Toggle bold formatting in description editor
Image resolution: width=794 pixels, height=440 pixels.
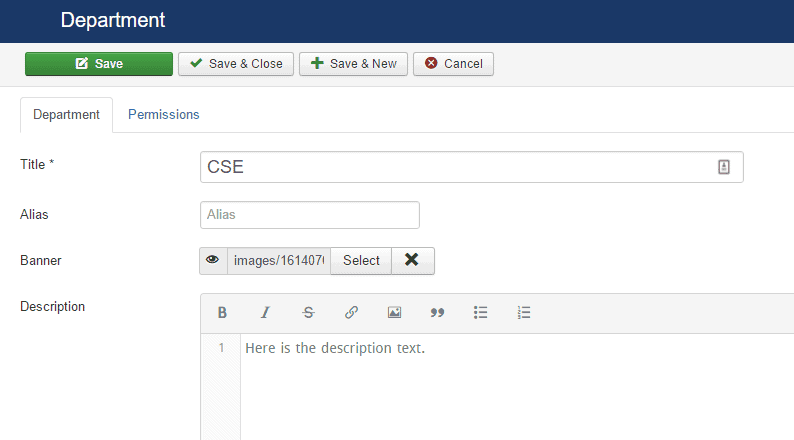pos(222,313)
